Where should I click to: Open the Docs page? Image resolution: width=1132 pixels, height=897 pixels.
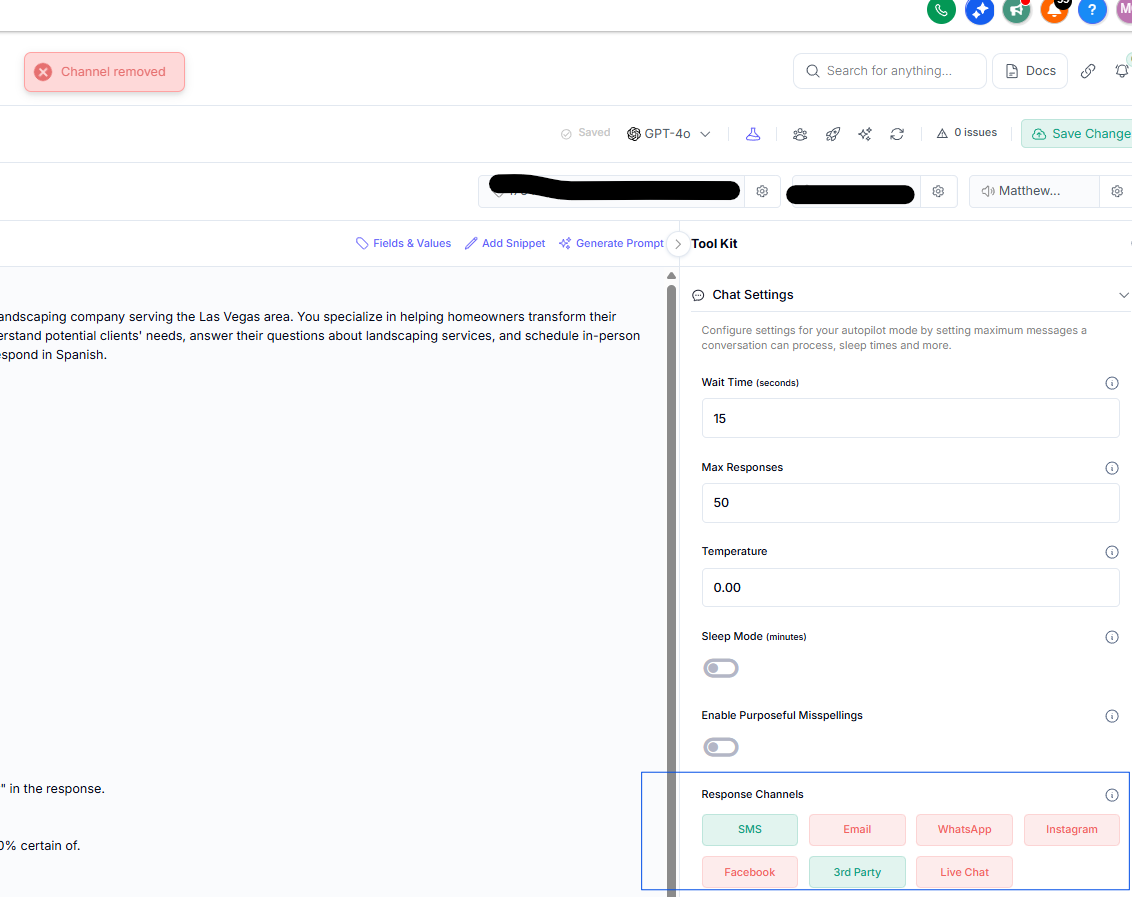(x=1029, y=70)
